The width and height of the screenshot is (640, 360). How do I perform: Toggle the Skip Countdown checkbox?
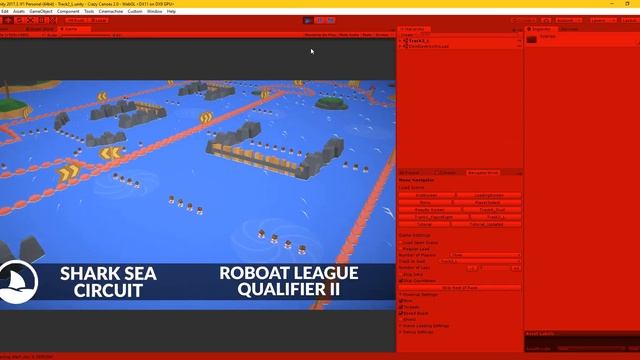tap(400, 281)
